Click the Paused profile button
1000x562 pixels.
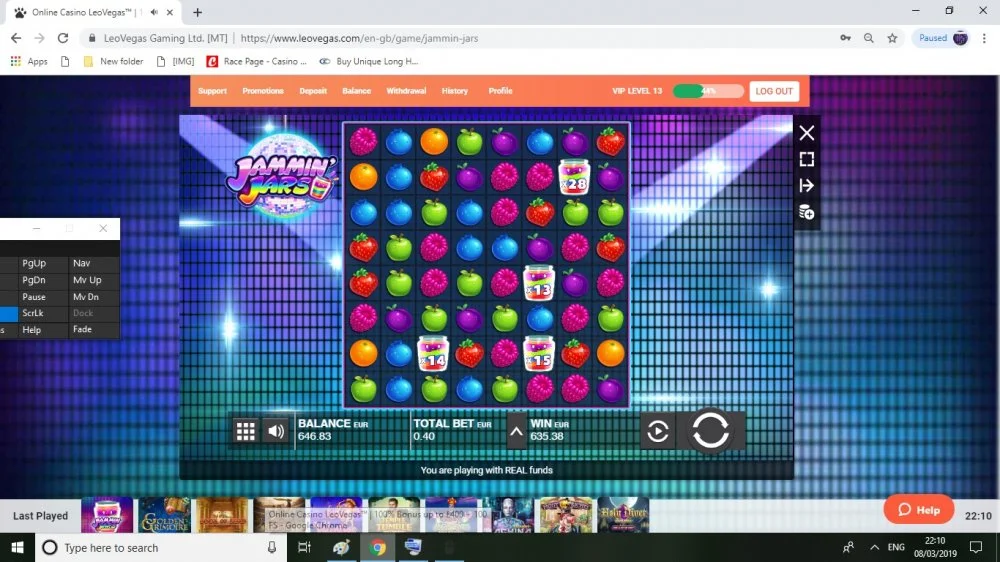coord(943,38)
